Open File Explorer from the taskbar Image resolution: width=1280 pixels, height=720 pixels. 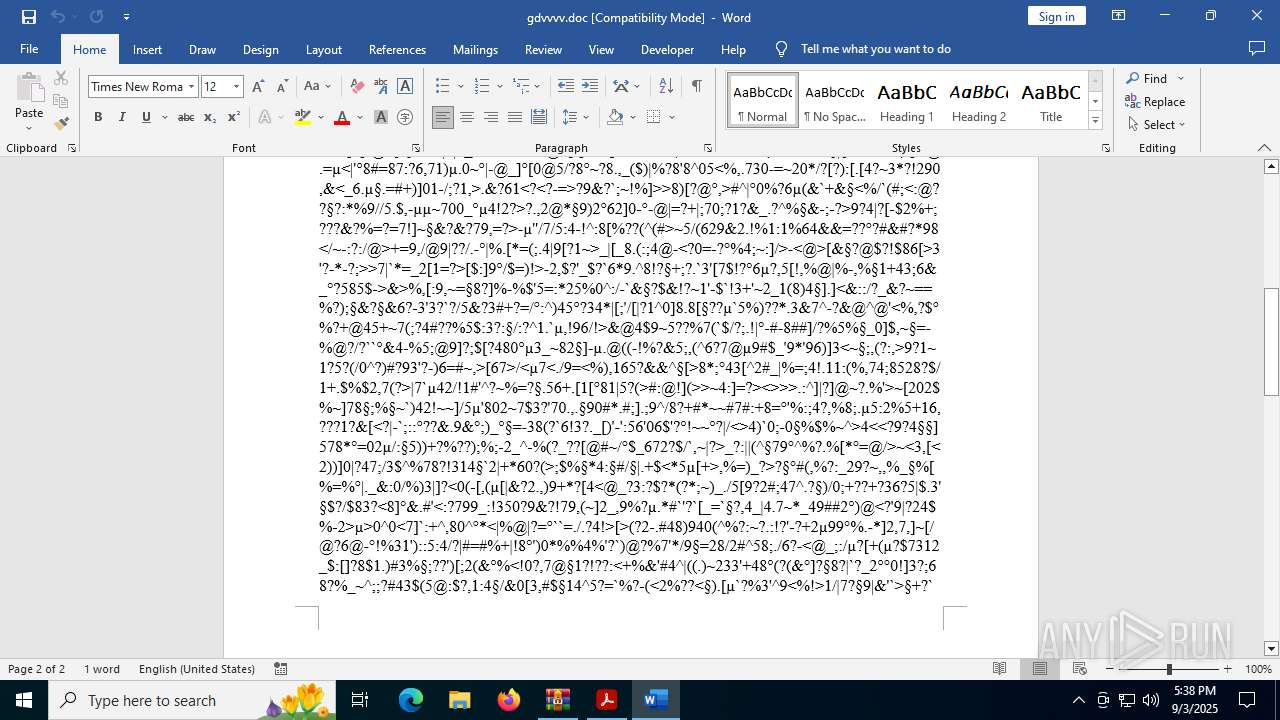(x=460, y=700)
